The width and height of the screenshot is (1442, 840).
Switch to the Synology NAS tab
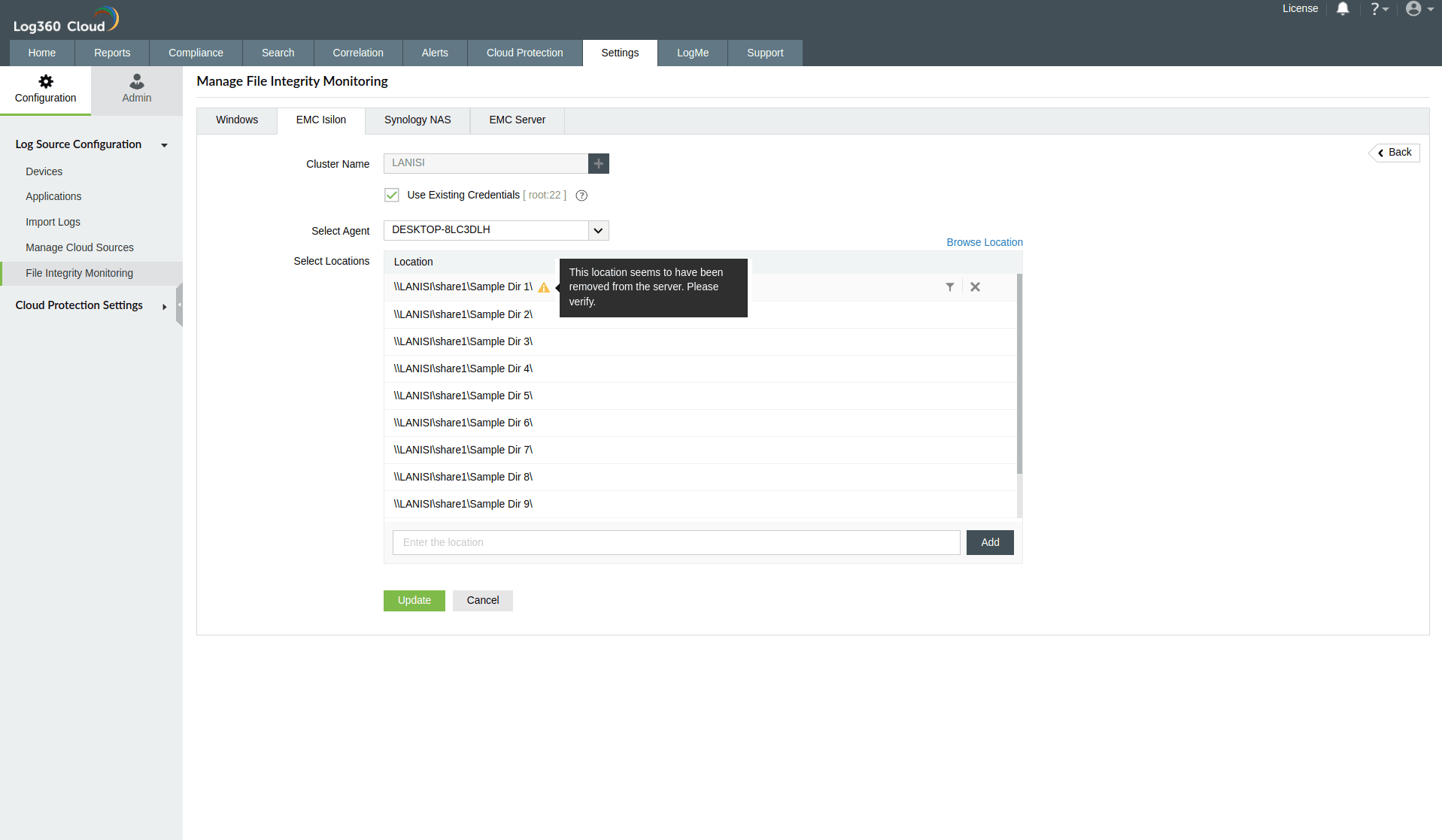(417, 120)
